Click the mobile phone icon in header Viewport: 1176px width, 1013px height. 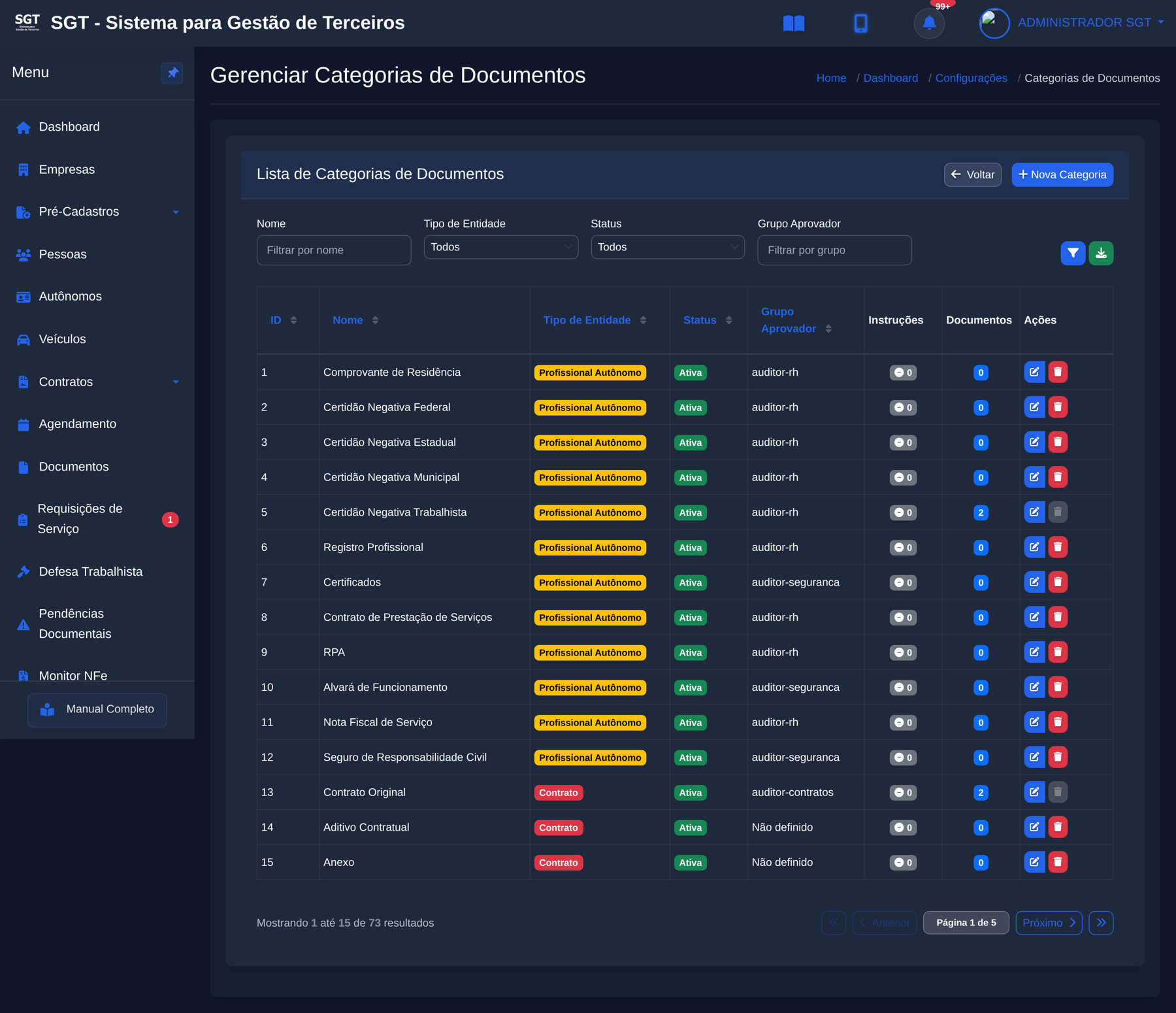860,24
